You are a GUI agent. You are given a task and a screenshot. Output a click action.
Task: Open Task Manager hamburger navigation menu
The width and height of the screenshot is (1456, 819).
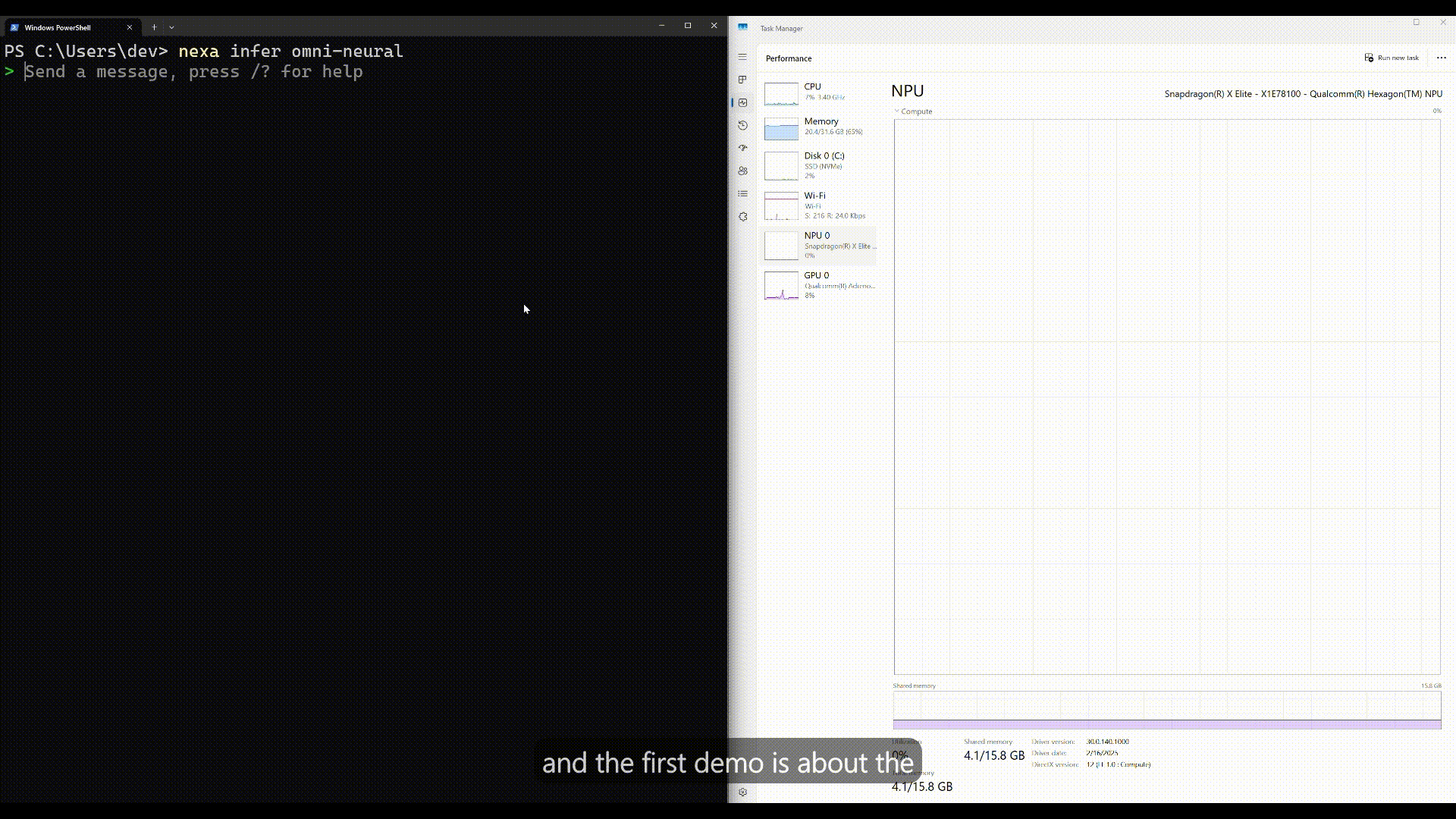tap(742, 57)
